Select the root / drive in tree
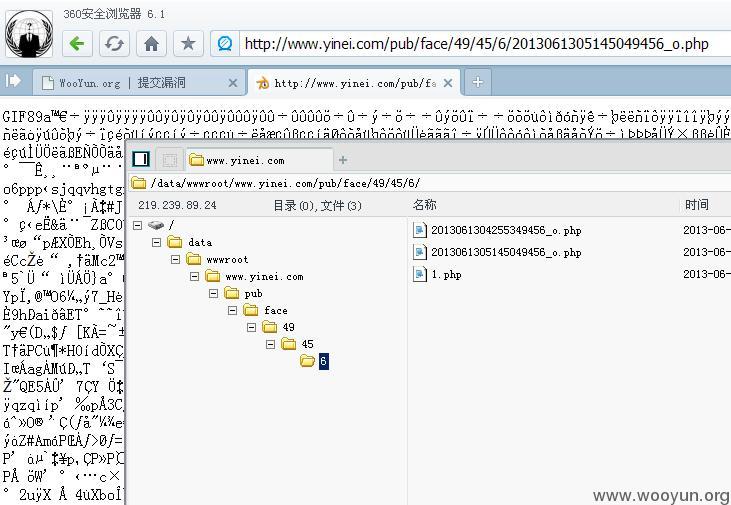 coord(161,225)
